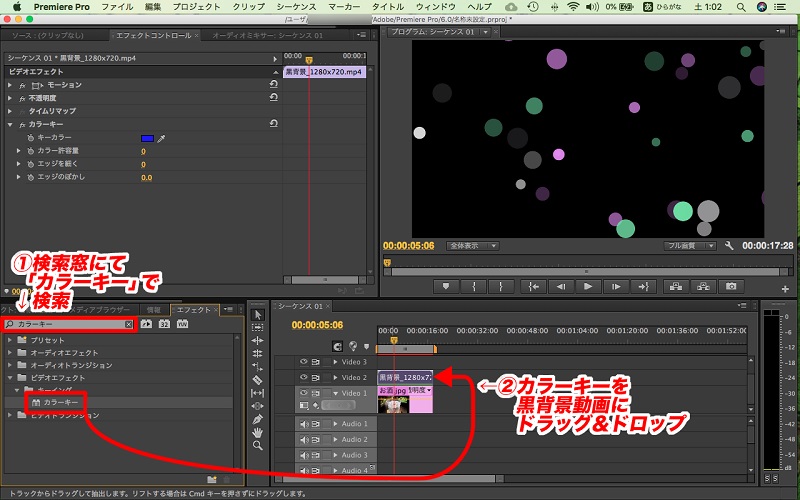Image resolution: width=800 pixels, height=500 pixels.
Task: Click Mark Out button
Action: click(501, 287)
